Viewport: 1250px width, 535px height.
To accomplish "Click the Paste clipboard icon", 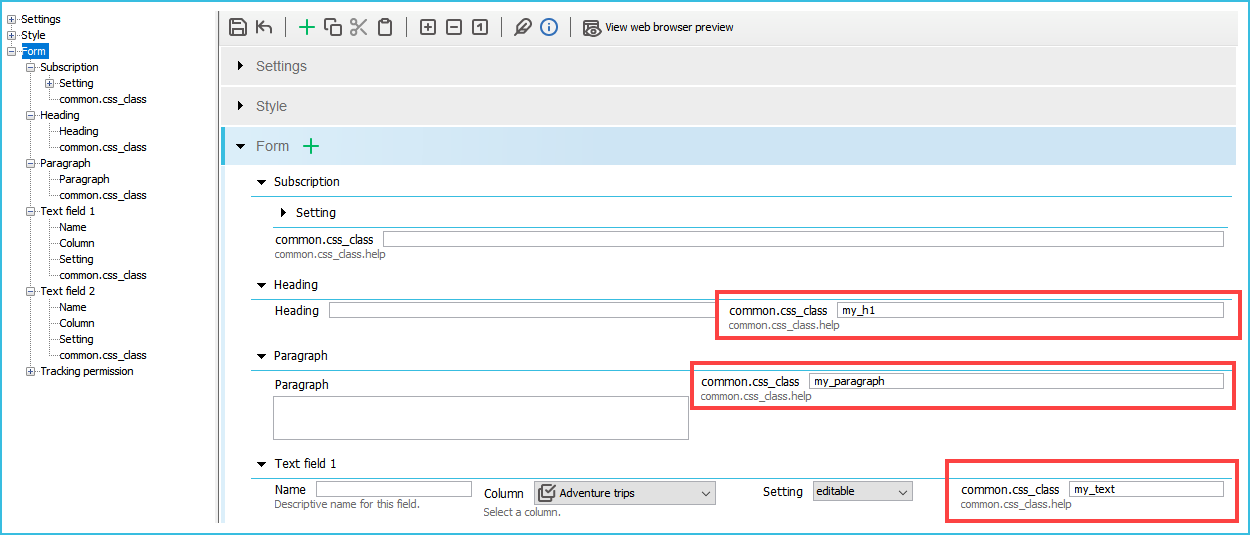I will pos(385,27).
